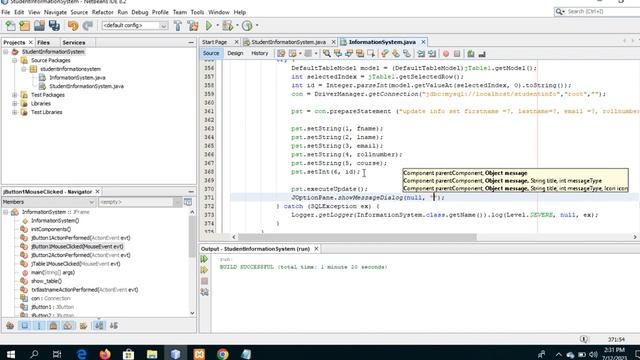The height and width of the screenshot is (360, 640).
Task: Select main(String[] args) in Navigator
Action: [53, 272]
